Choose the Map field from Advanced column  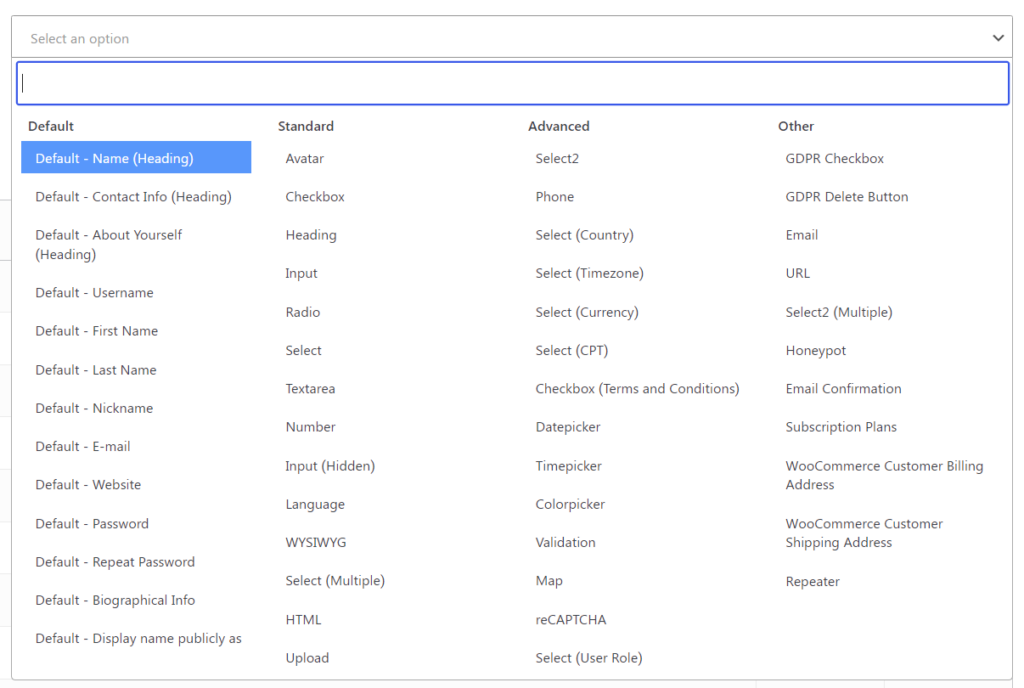pyautogui.click(x=549, y=580)
